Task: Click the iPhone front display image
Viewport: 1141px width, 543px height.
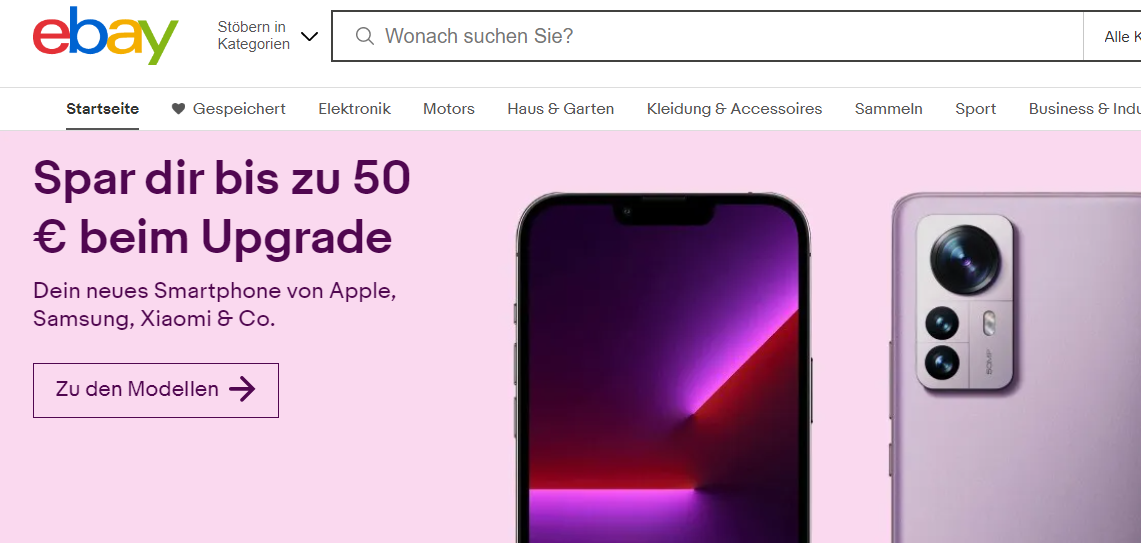Action: click(x=663, y=368)
